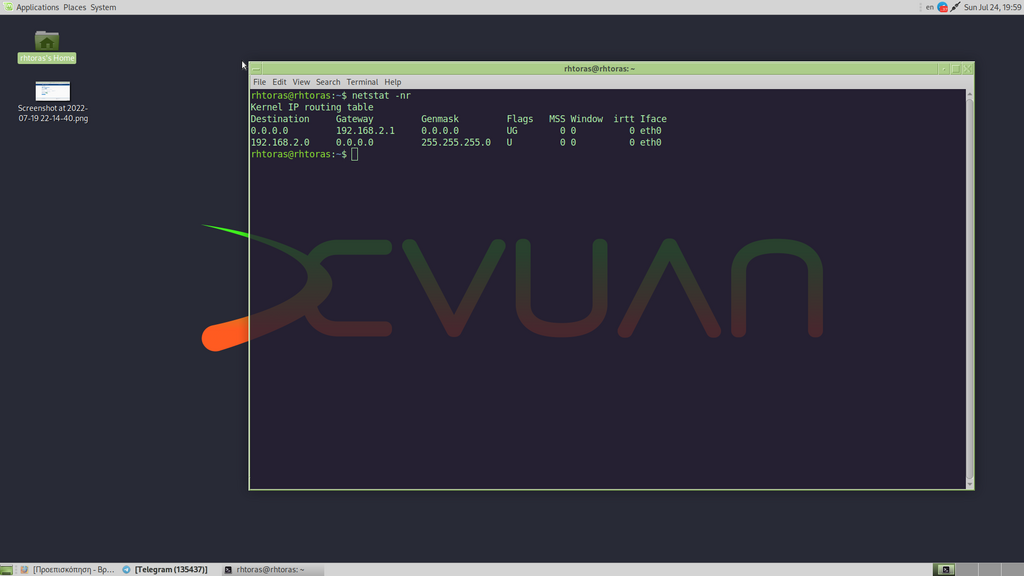1024x576 pixels.
Task: Open the terminal View menu
Action: coord(301,82)
